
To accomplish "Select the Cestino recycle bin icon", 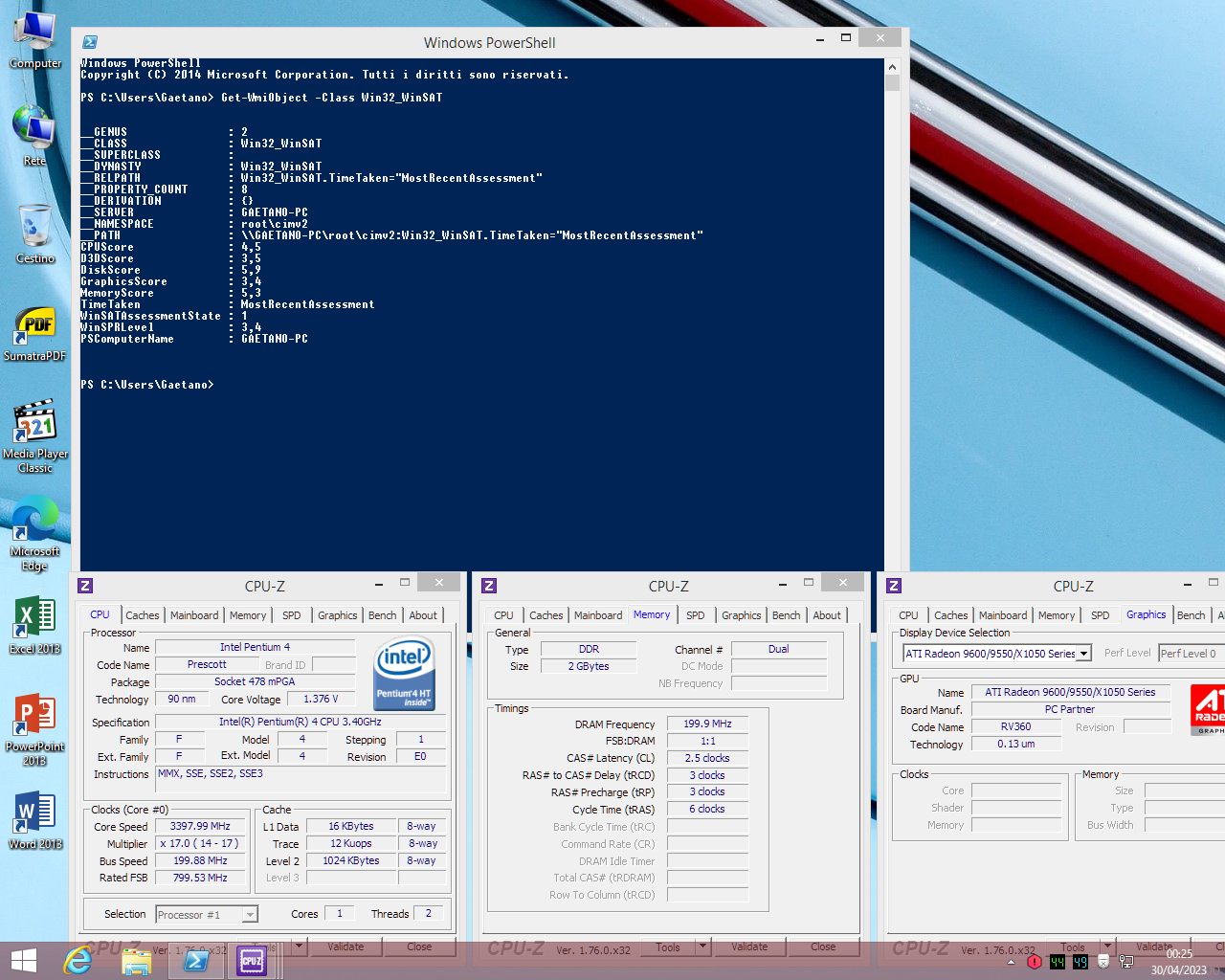I will pyautogui.click(x=35, y=233).
